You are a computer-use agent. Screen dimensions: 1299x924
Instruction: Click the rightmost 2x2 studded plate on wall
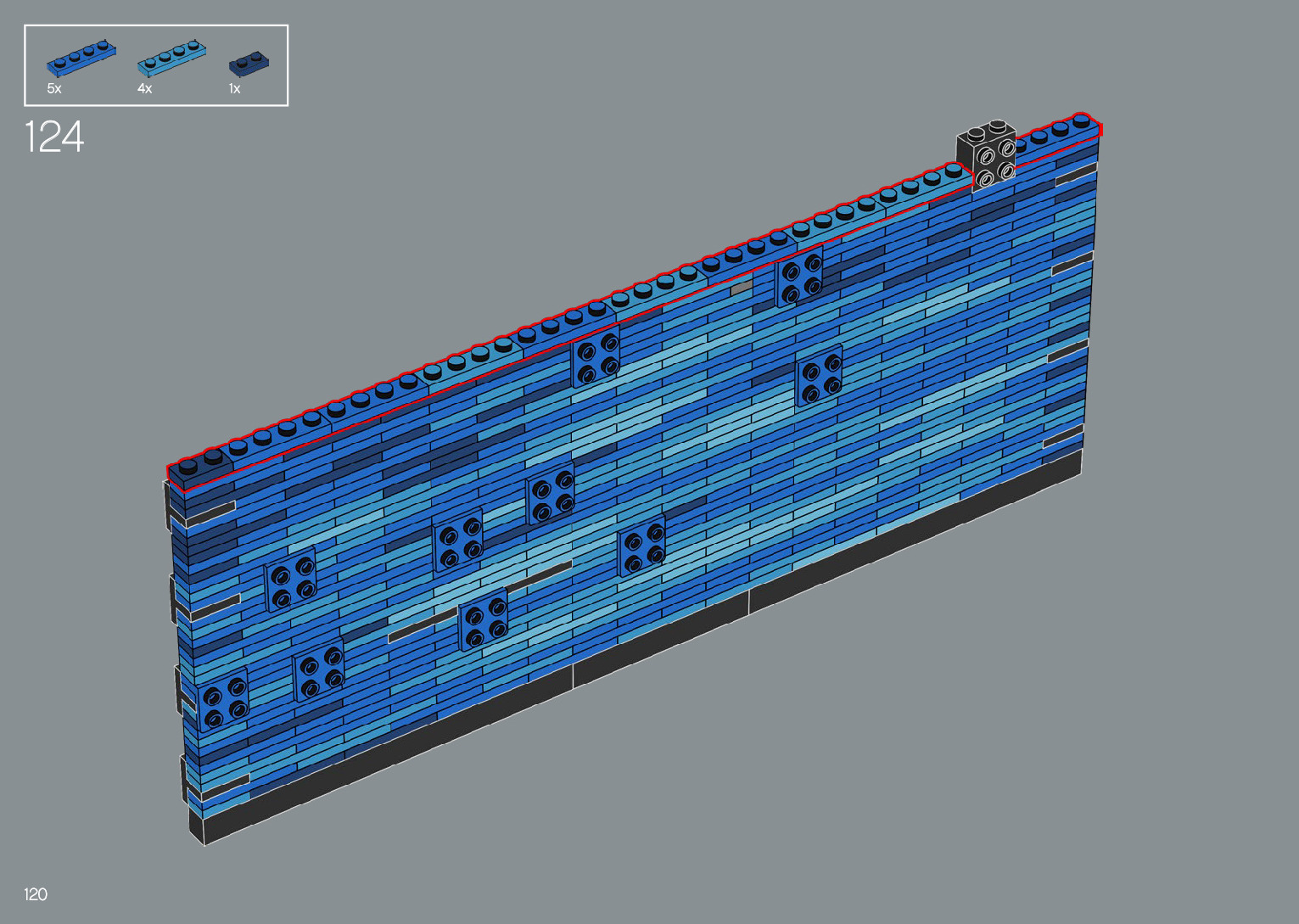pos(820,375)
